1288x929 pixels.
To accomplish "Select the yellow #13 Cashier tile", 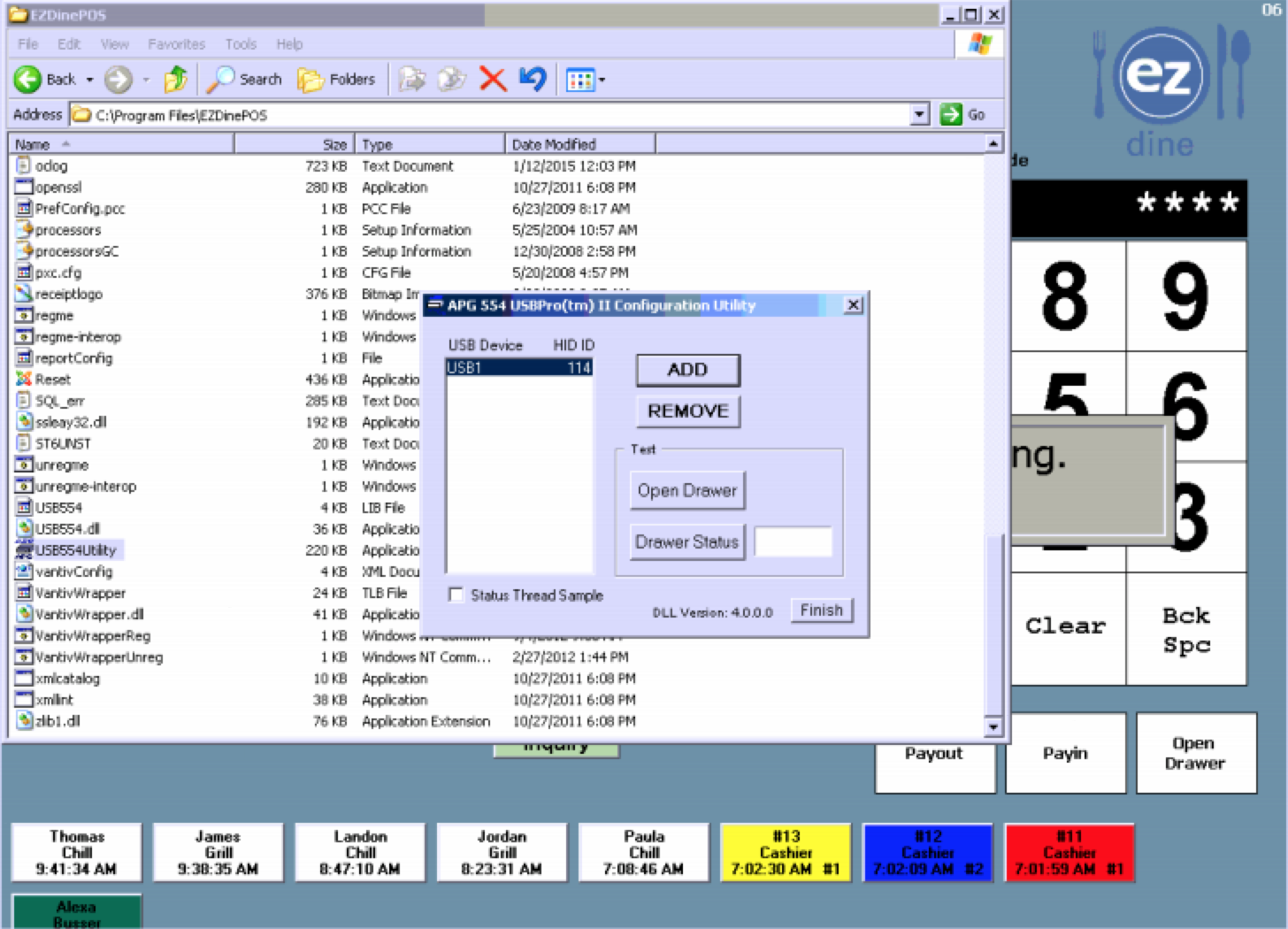I will point(786,853).
